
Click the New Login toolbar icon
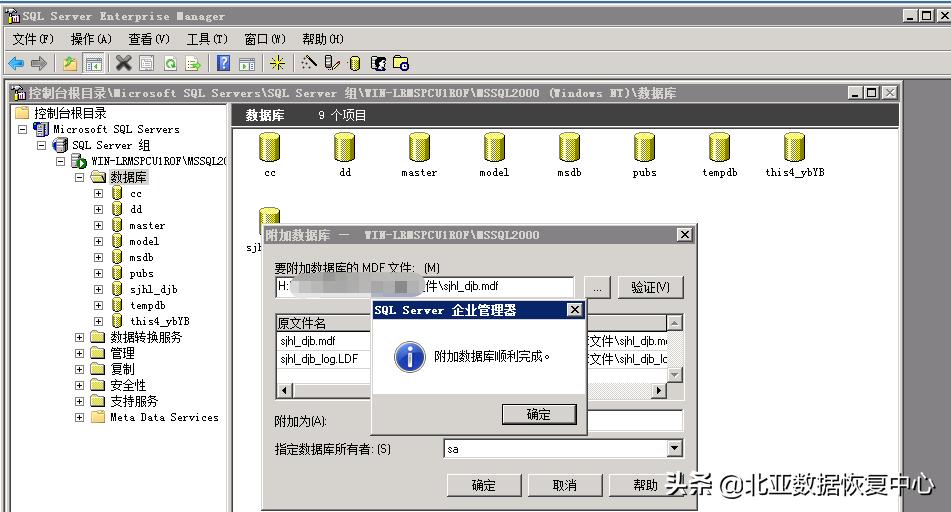pyautogui.click(x=378, y=63)
